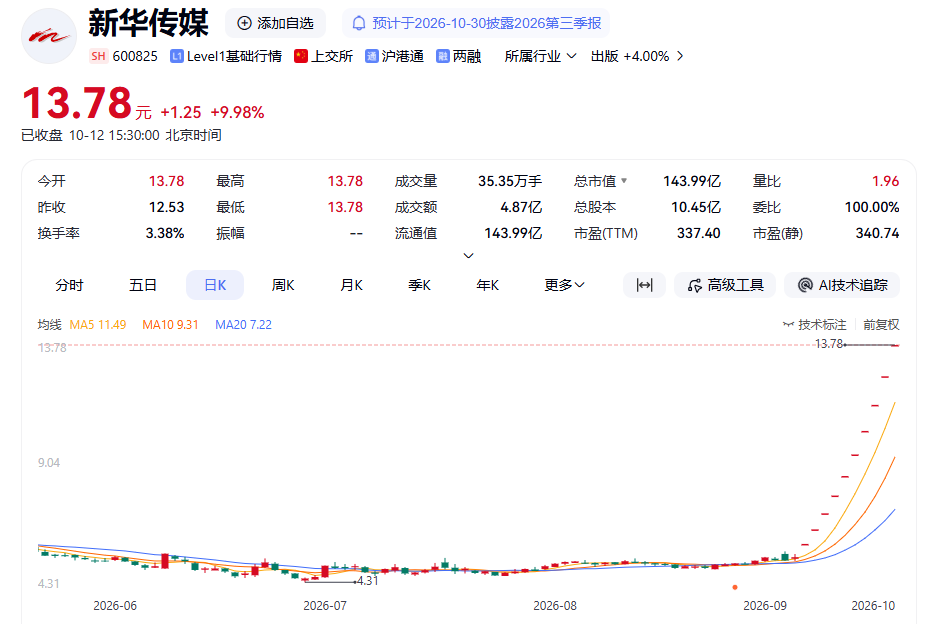Expand more quote details chevron
The width and height of the screenshot is (927, 624).
click(468, 256)
